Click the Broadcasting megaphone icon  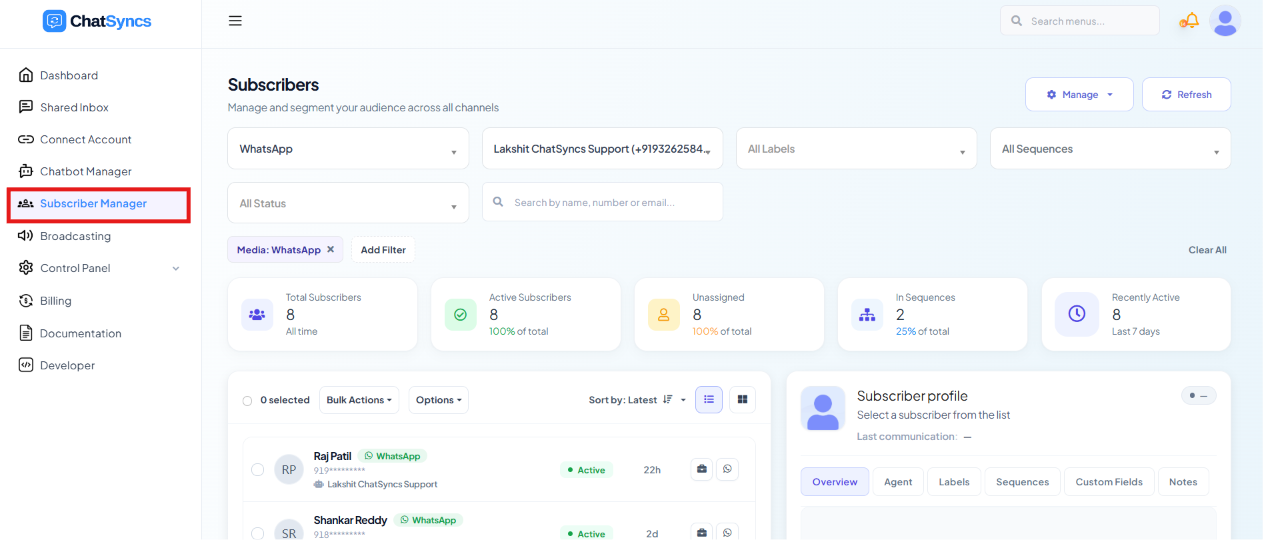[26, 236]
